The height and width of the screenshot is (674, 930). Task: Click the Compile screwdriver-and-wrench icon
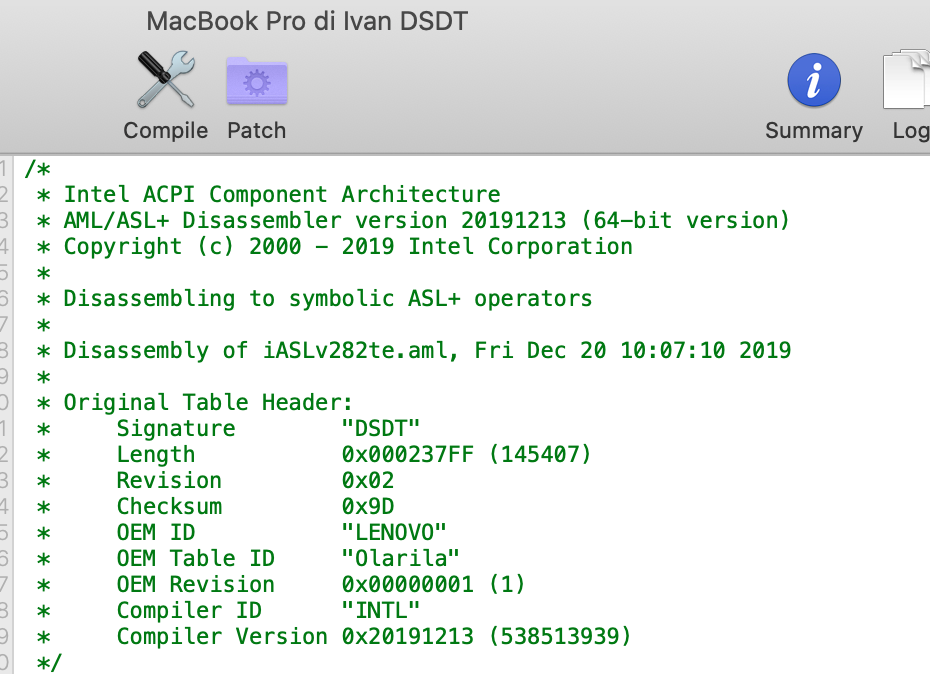165,80
